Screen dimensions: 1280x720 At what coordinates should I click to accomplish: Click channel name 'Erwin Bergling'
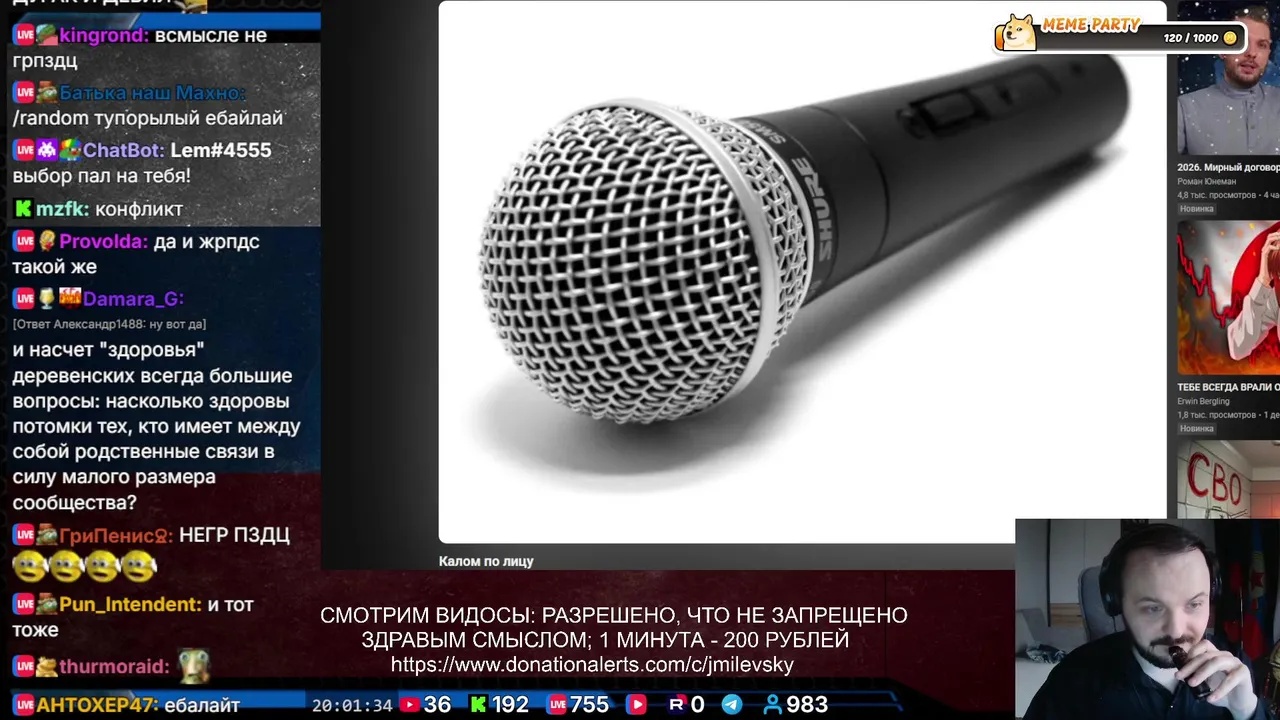(1204, 401)
